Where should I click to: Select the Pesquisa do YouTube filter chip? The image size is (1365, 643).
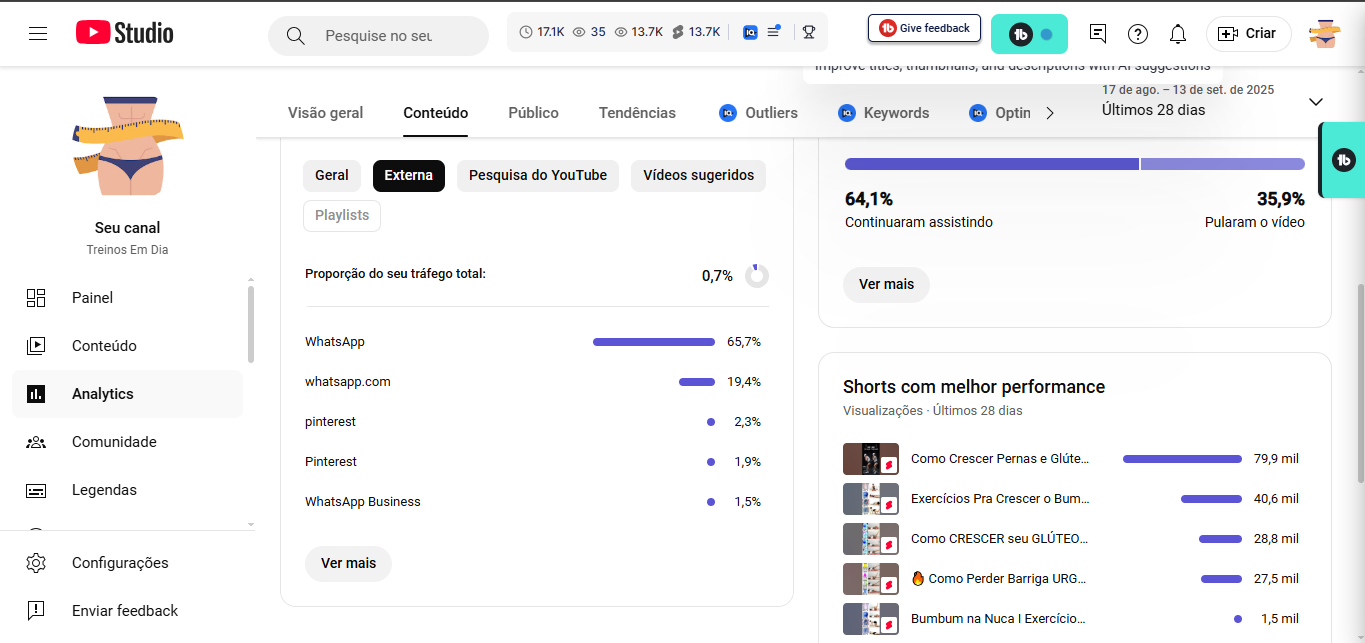[x=538, y=175]
